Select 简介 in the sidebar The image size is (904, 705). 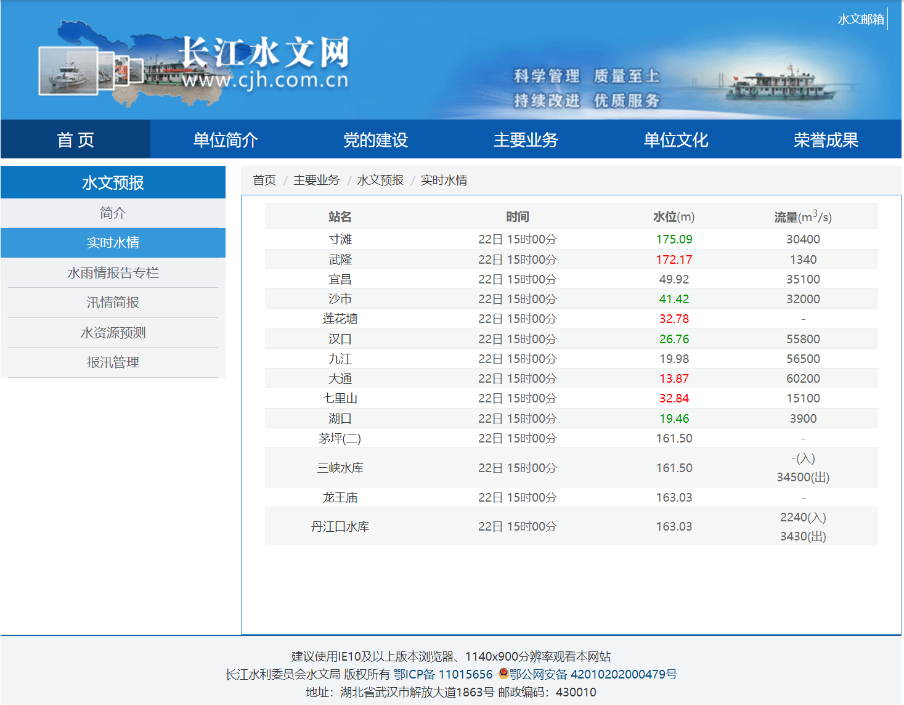click(x=113, y=213)
